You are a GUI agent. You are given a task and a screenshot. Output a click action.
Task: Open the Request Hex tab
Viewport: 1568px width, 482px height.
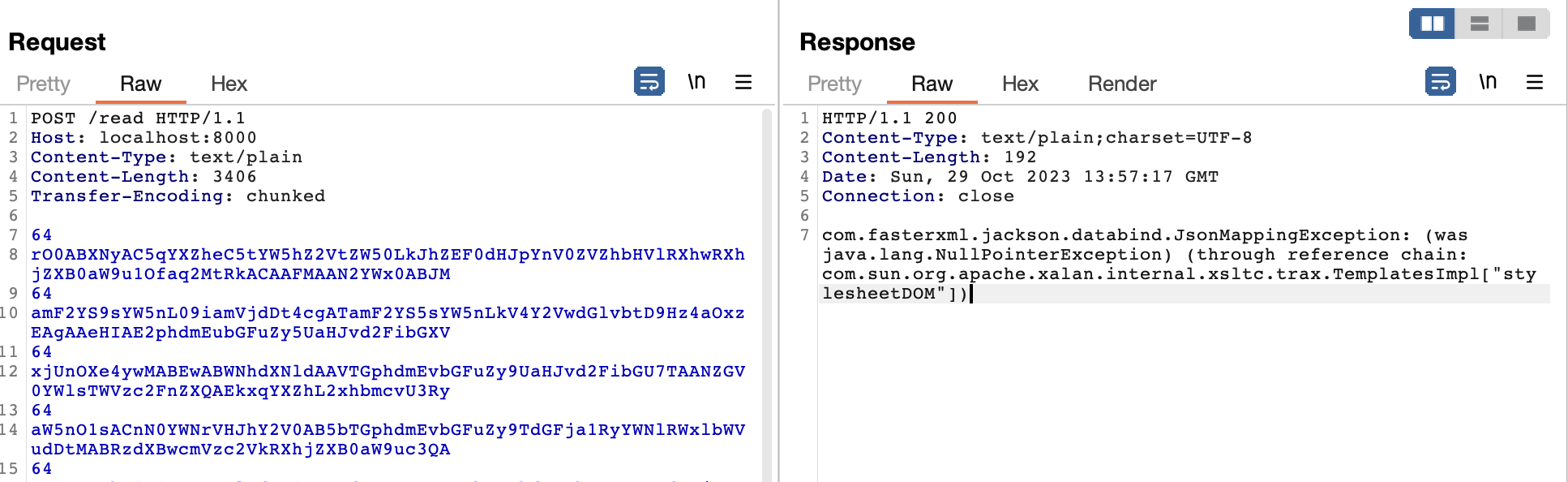click(x=229, y=84)
